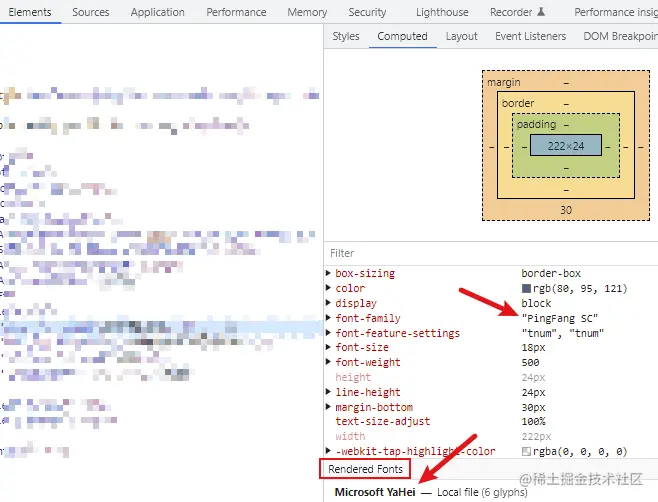Expand the font-feature-settings property
The width and height of the screenshot is (658, 502).
pyautogui.click(x=329, y=333)
